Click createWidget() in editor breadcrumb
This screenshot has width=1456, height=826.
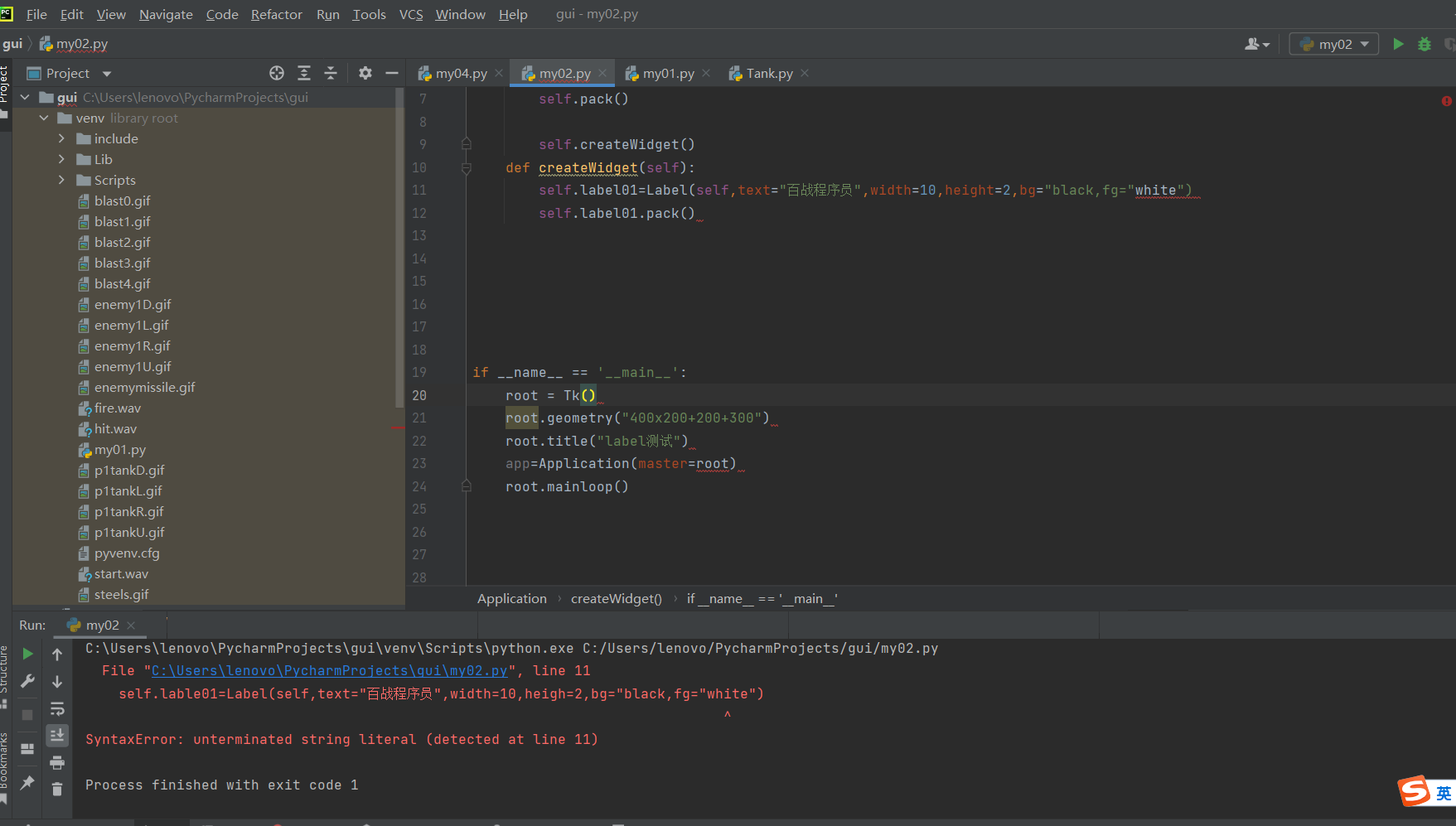pyautogui.click(x=617, y=598)
